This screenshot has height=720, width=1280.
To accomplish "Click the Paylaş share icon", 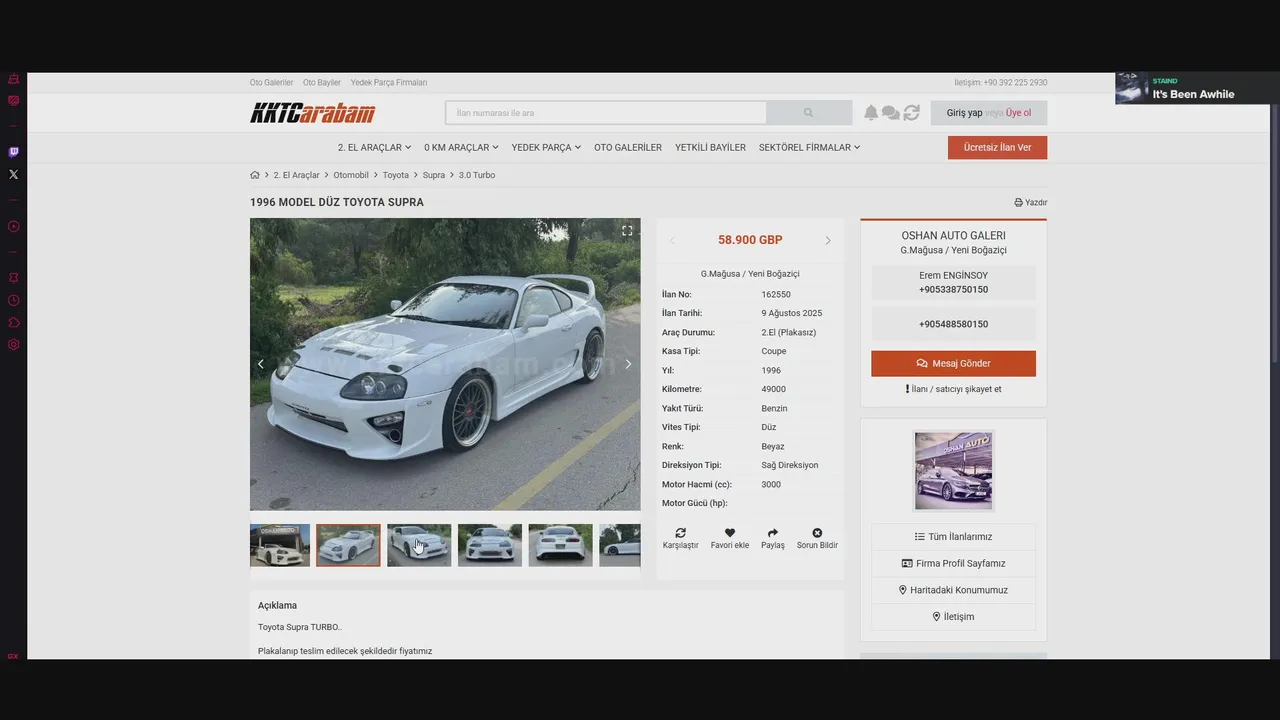I will pyautogui.click(x=773, y=538).
